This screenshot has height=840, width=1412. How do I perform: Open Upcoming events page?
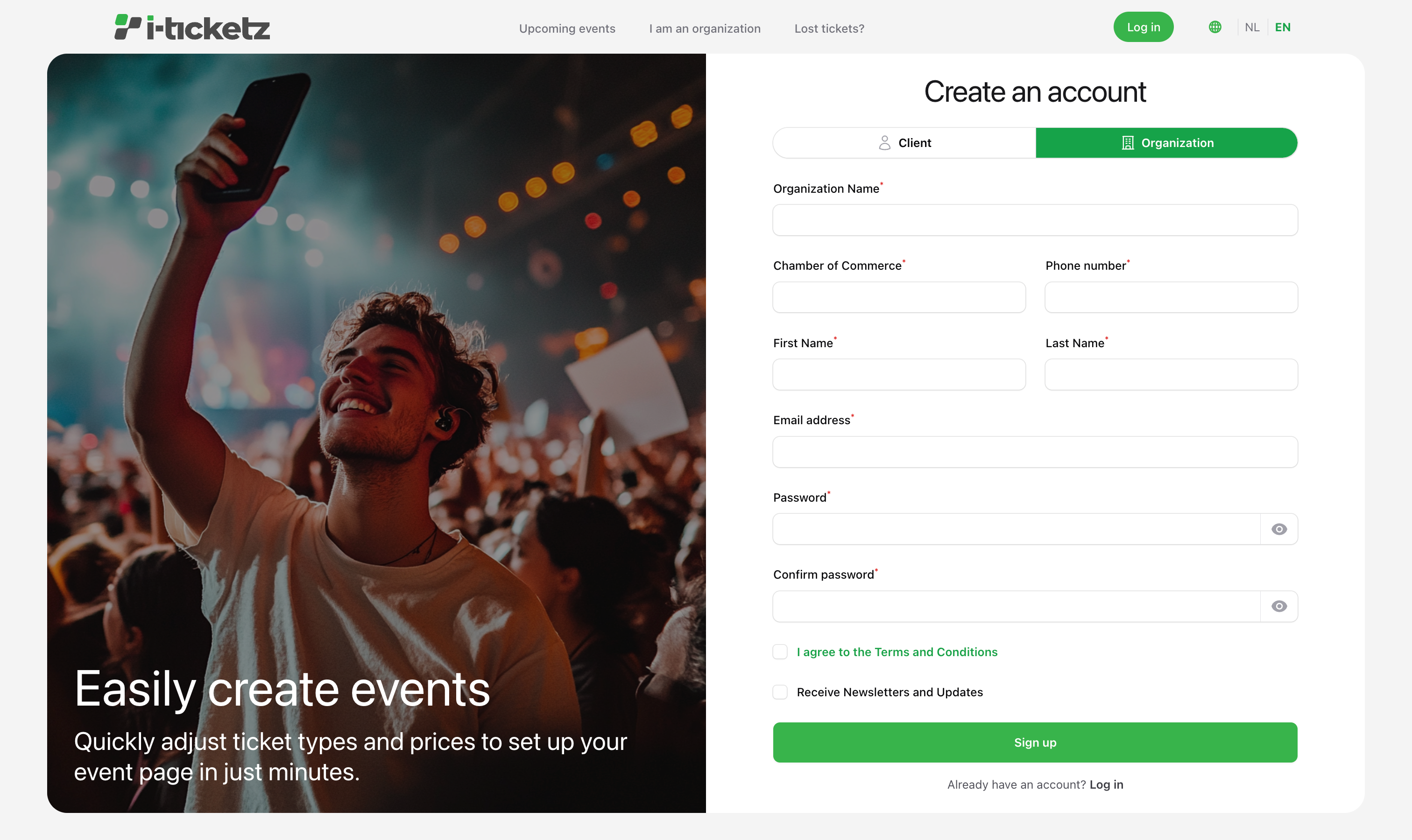567,28
